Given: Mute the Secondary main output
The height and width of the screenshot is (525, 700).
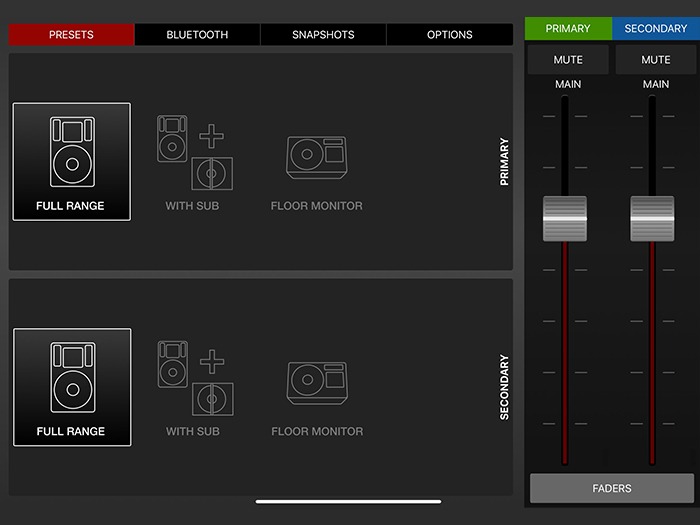Looking at the screenshot, I should (x=656, y=59).
